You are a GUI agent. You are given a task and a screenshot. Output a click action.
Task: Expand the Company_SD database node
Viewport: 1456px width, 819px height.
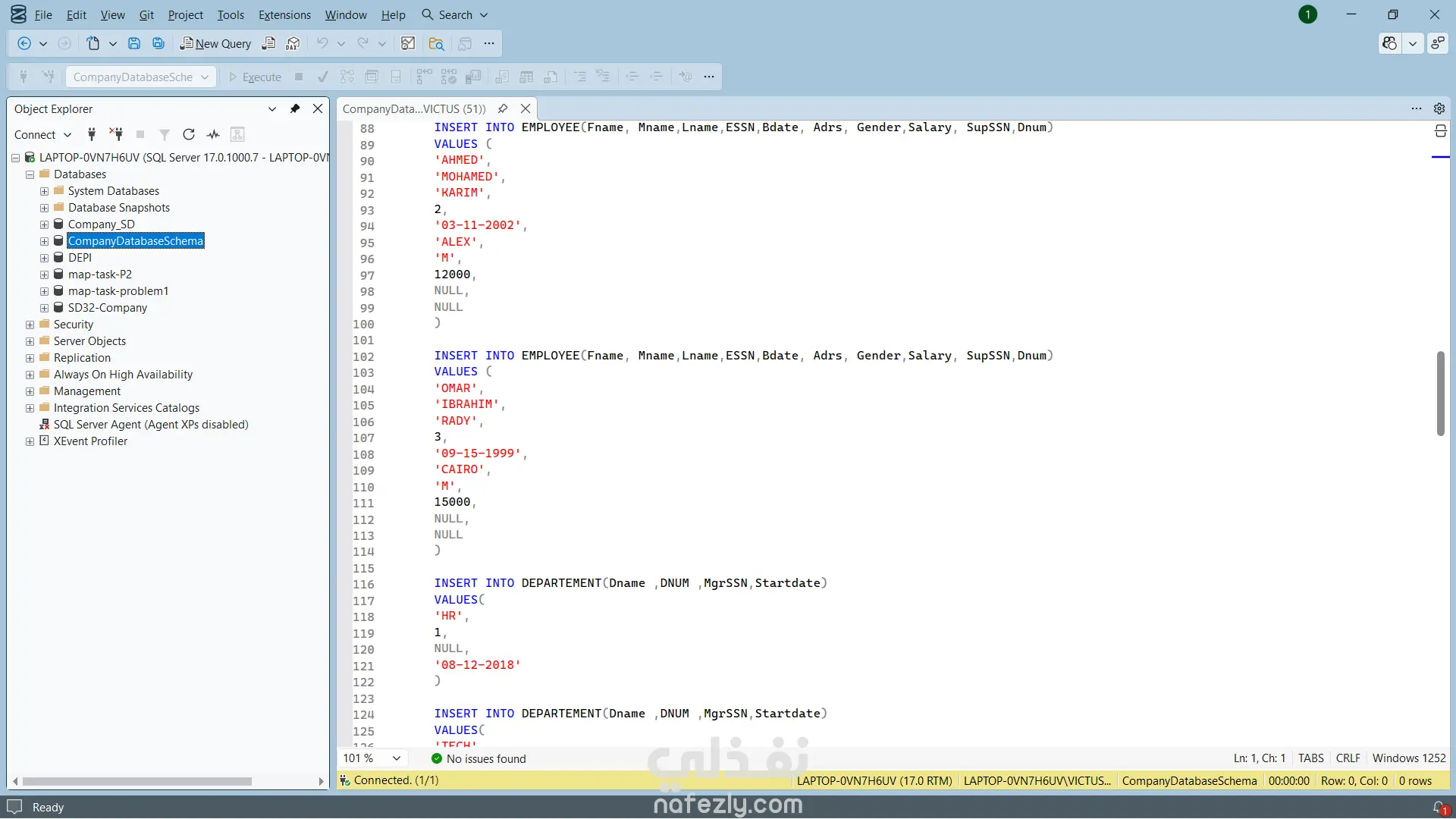pos(44,224)
